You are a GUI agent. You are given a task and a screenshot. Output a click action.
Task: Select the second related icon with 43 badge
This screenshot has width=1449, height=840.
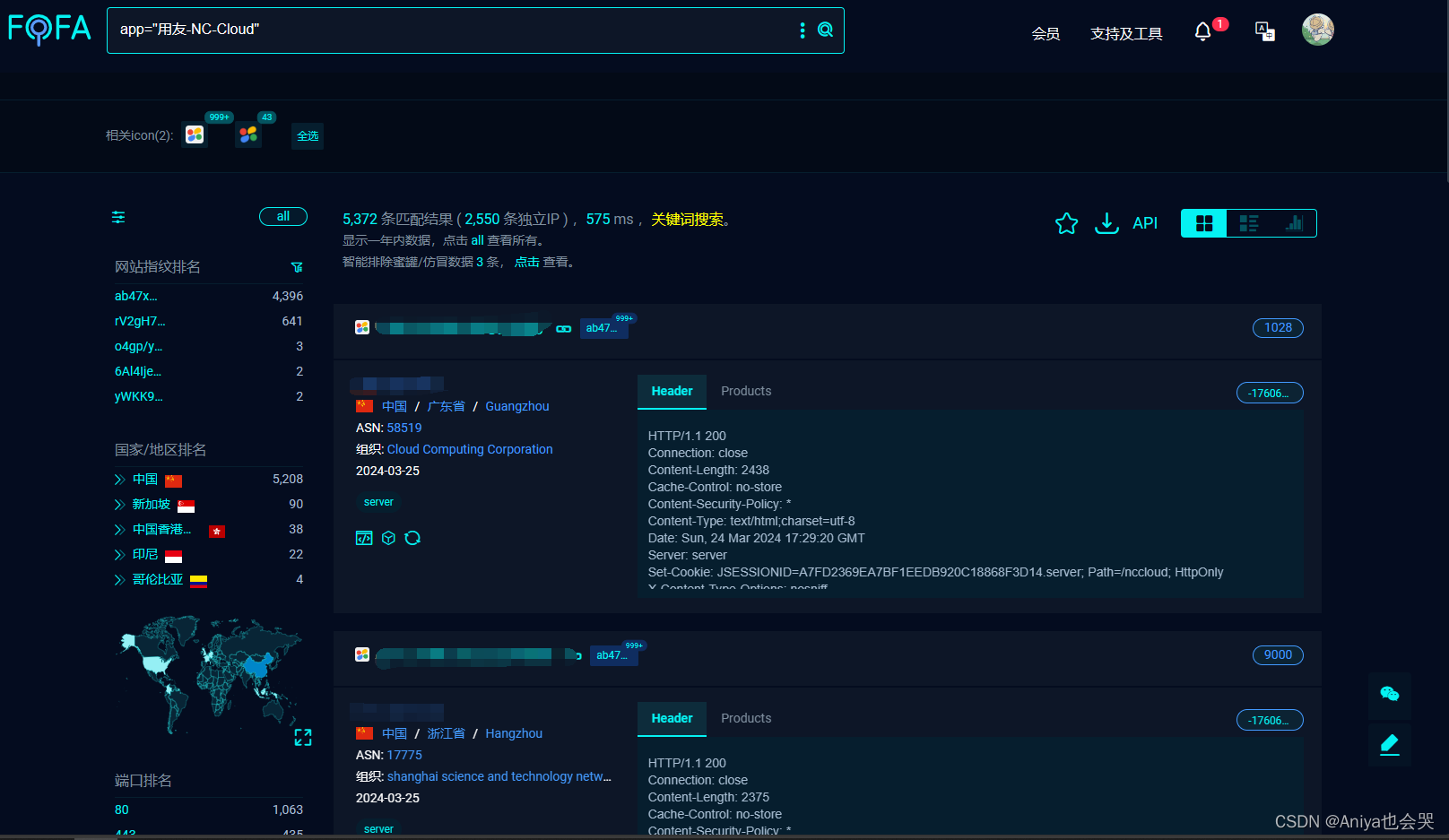coord(248,134)
